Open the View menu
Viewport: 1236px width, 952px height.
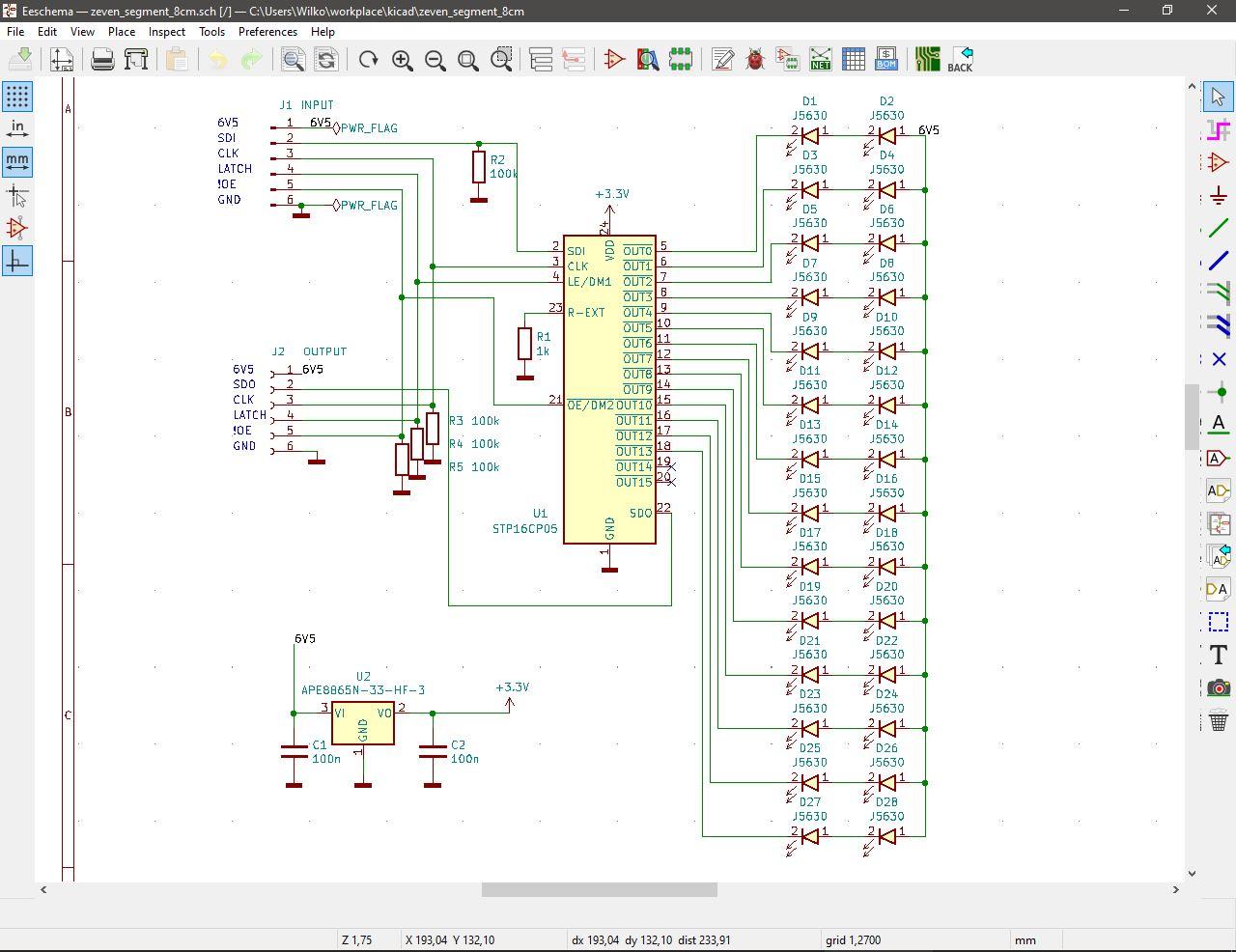pyautogui.click(x=82, y=32)
